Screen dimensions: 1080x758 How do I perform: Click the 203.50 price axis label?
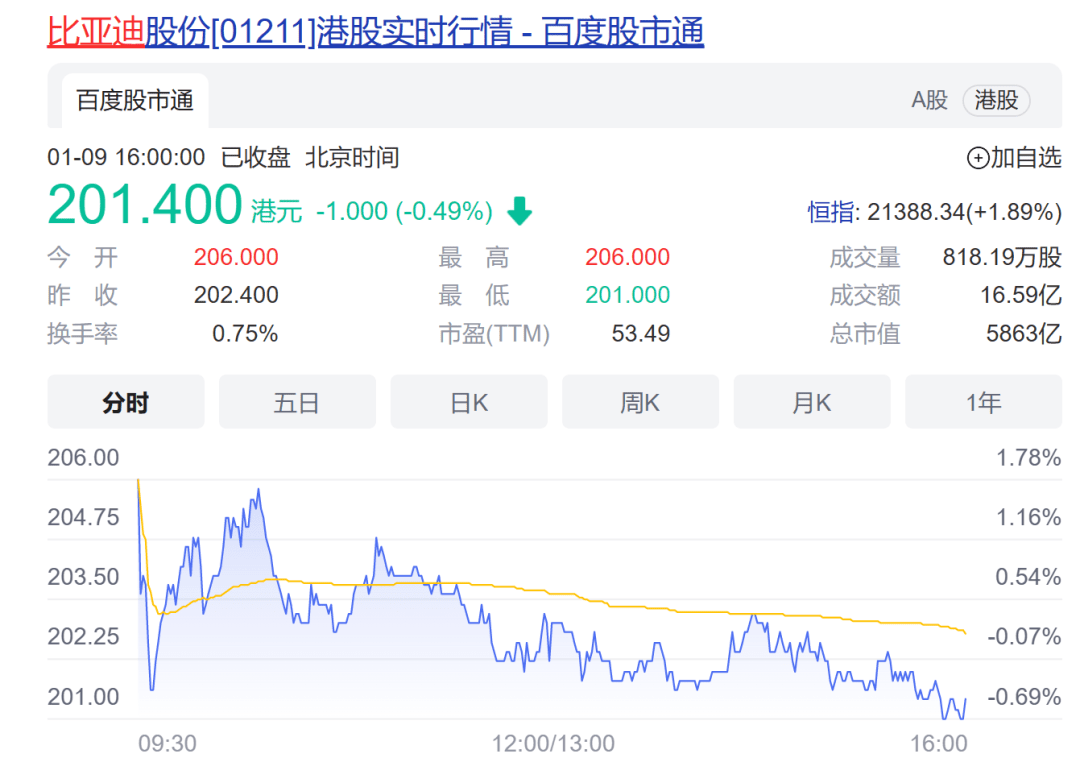pos(83,576)
